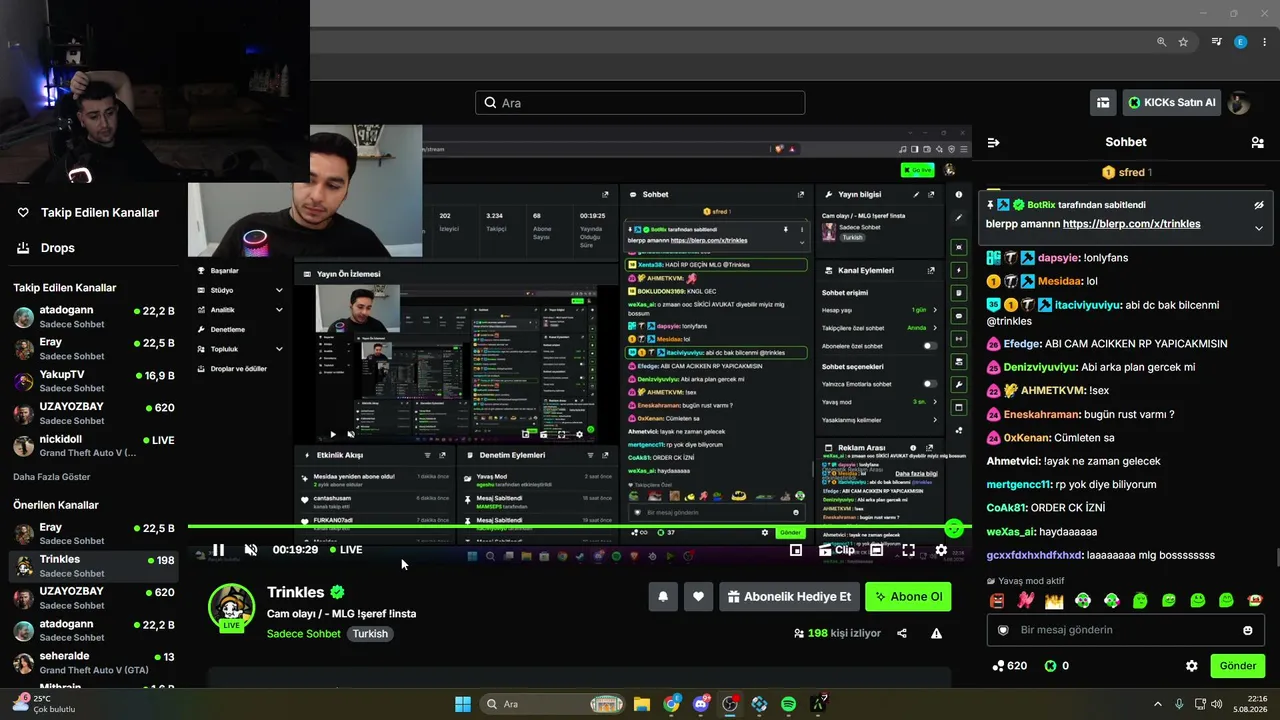Viewport: 1280px width, 720px height.
Task: Unmute the stream audio
Action: [x=251, y=550]
